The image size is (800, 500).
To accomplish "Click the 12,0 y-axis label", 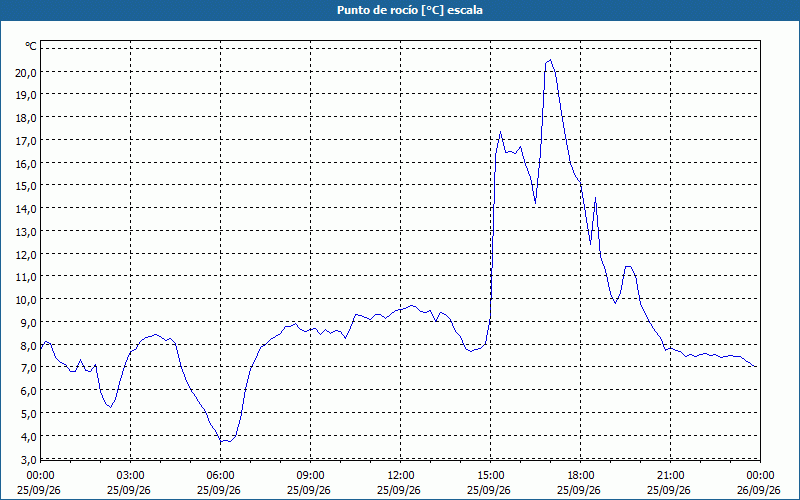I will pyautogui.click(x=26, y=254).
